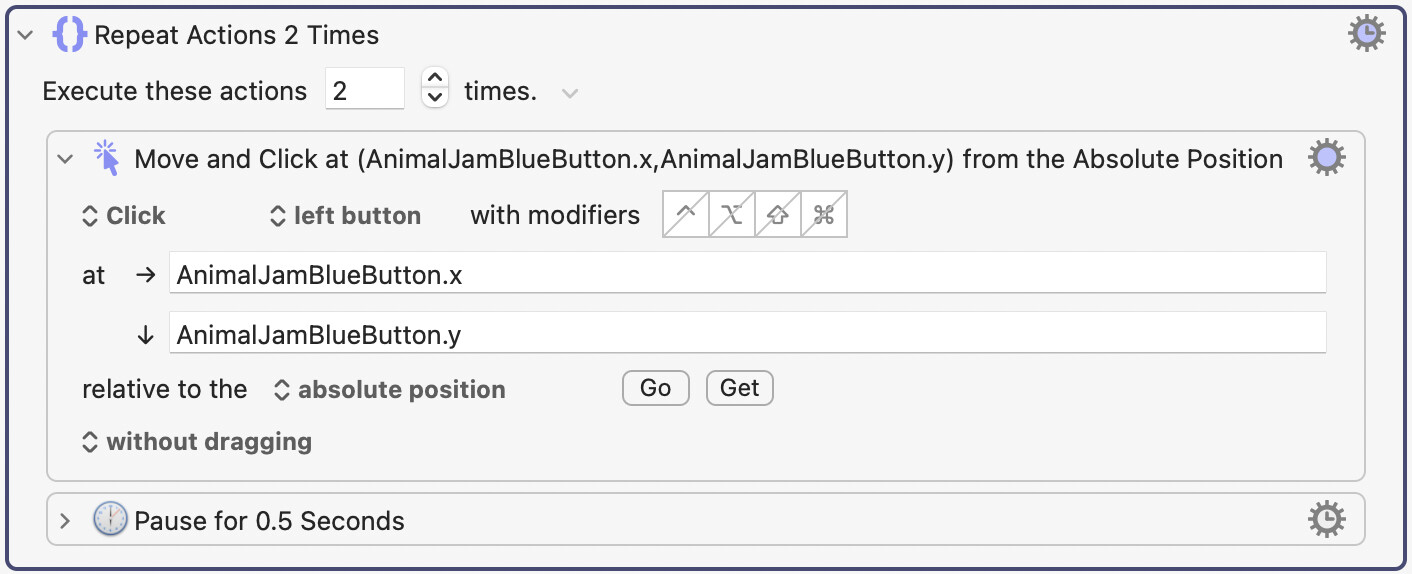
Task: Toggle the Control modifier key
Action: point(686,216)
